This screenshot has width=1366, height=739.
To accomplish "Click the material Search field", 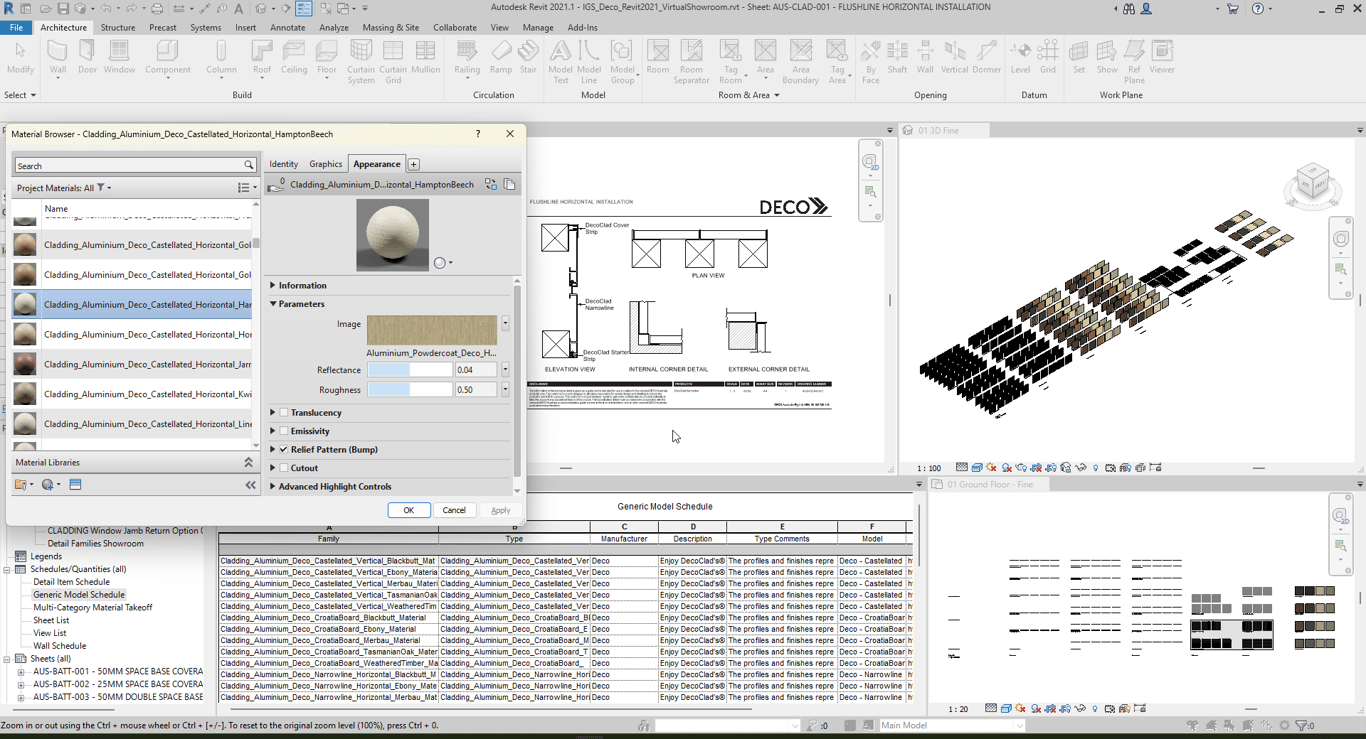I will pyautogui.click(x=128, y=166).
